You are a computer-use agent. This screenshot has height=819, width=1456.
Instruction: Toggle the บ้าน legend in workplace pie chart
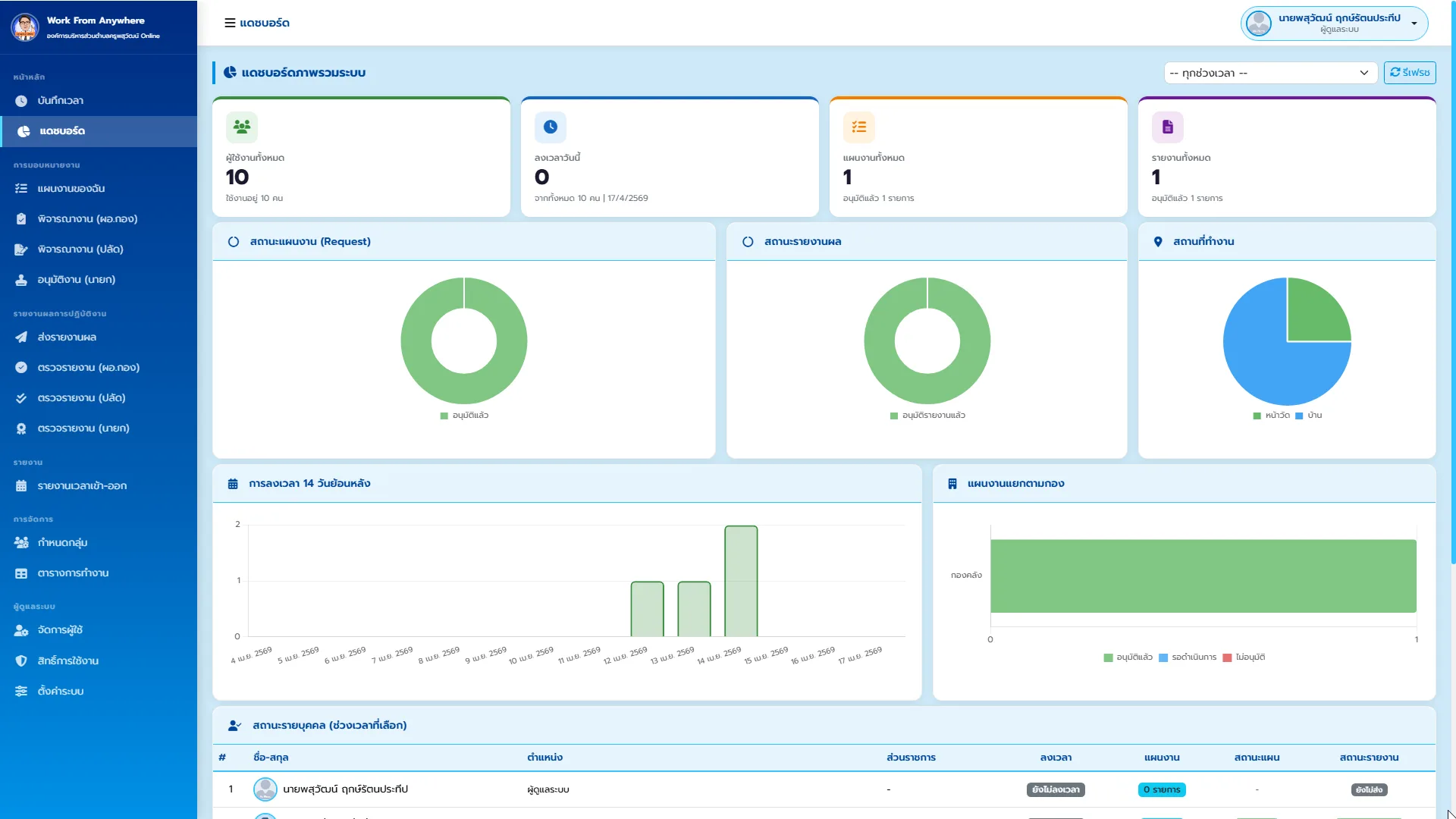coord(1309,416)
